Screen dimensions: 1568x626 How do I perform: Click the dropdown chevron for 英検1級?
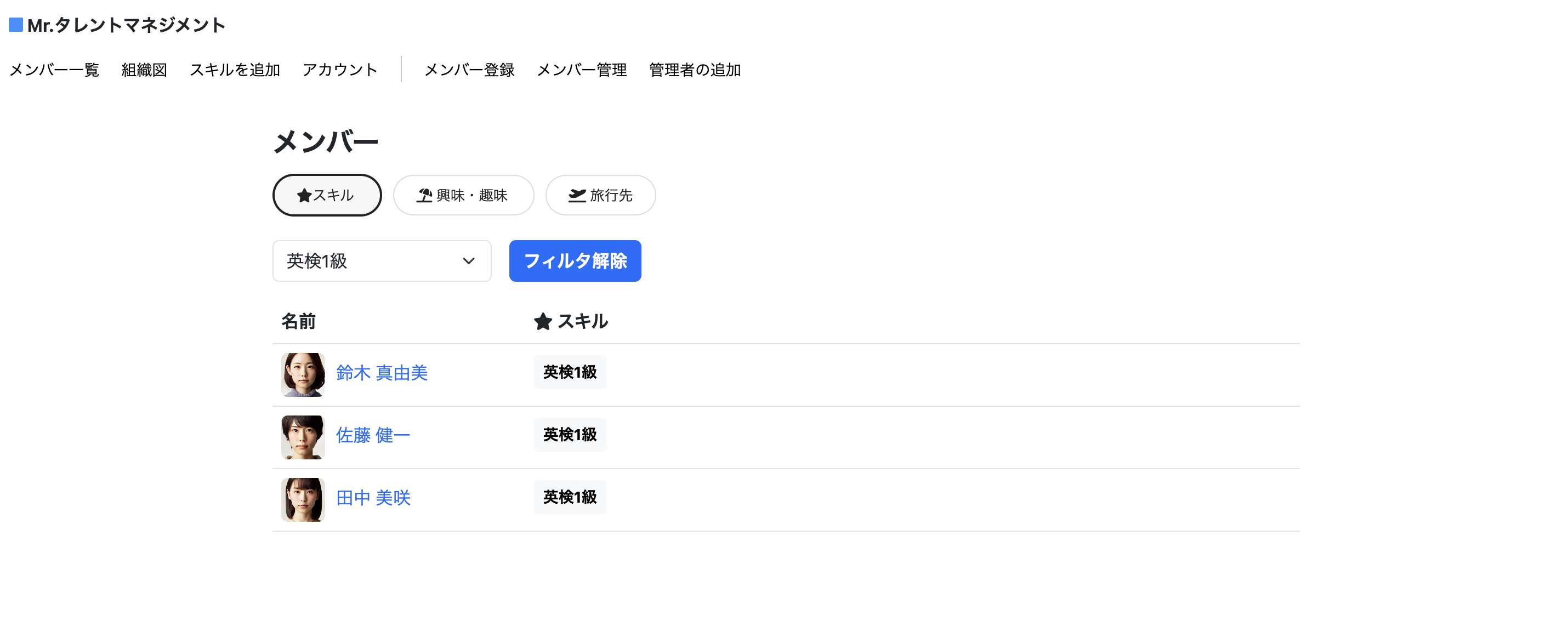468,261
